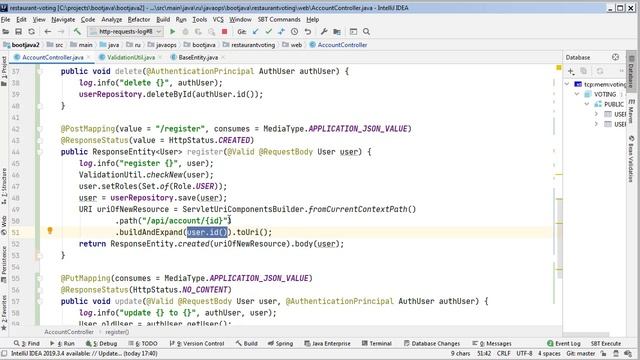Open the SBT Commands menu

(279, 19)
